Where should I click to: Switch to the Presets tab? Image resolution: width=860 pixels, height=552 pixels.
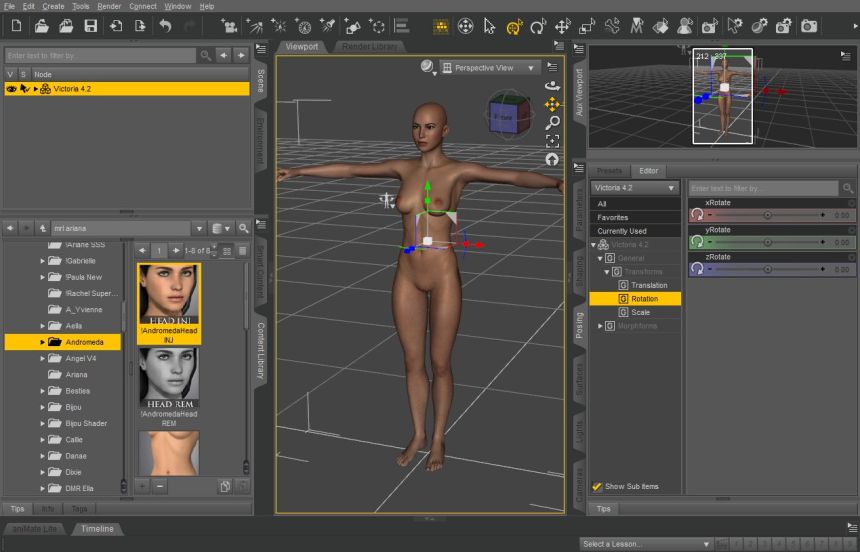(x=610, y=171)
